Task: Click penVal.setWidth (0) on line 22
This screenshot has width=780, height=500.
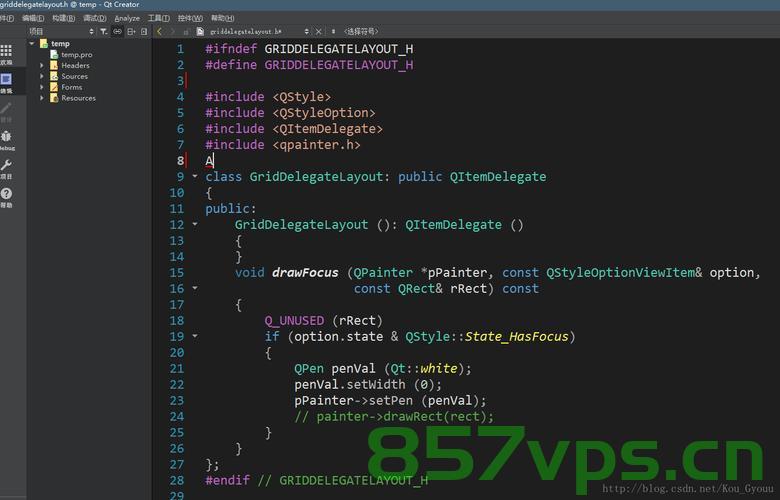Action: pyautogui.click(x=368, y=385)
